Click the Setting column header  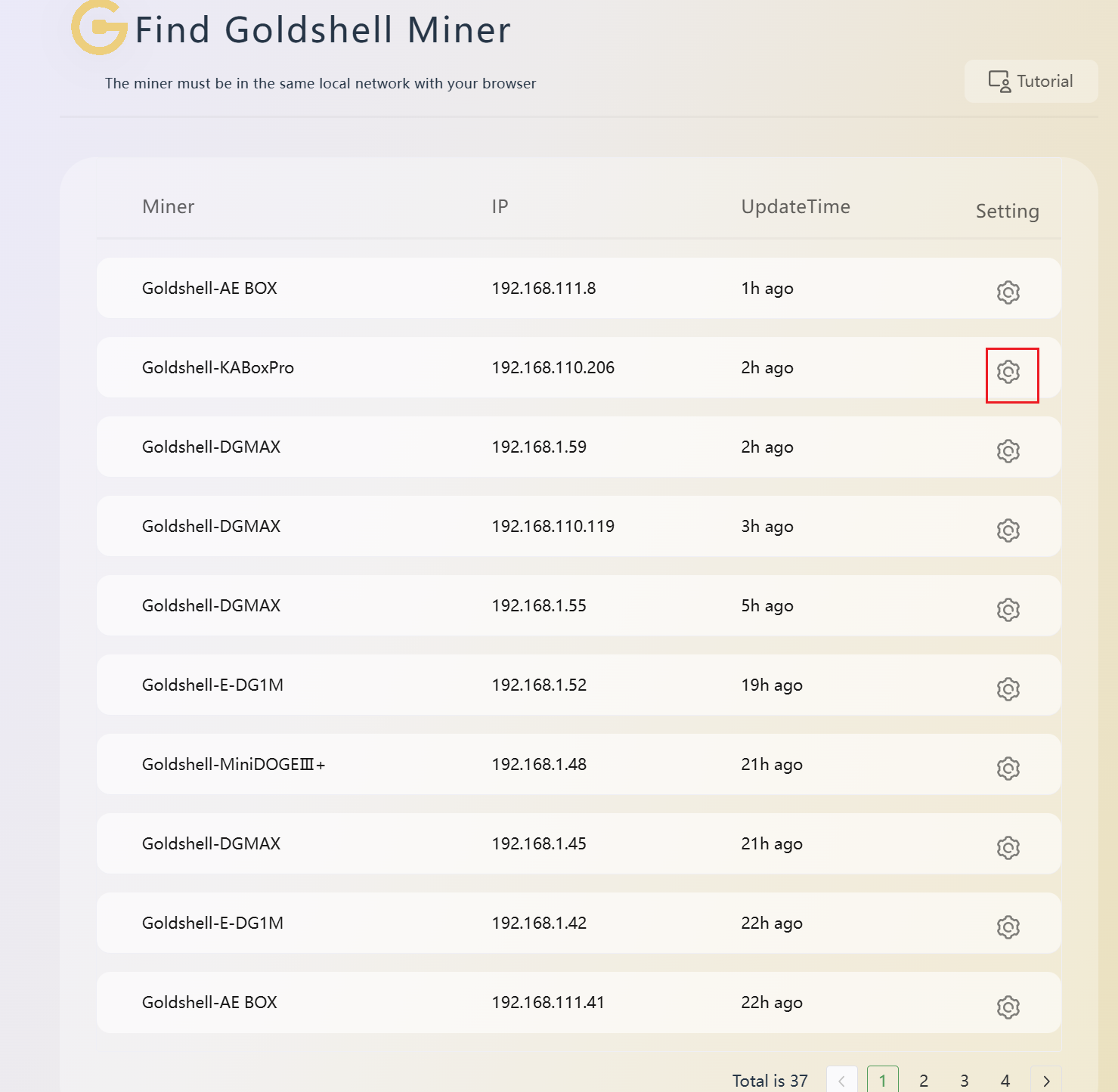[x=1008, y=212]
